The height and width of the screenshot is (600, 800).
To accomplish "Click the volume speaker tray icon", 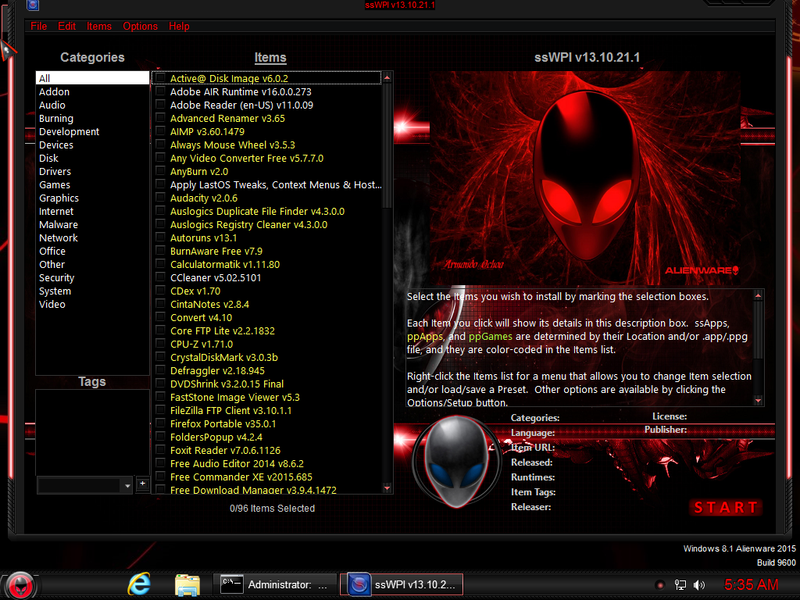I will (x=700, y=584).
